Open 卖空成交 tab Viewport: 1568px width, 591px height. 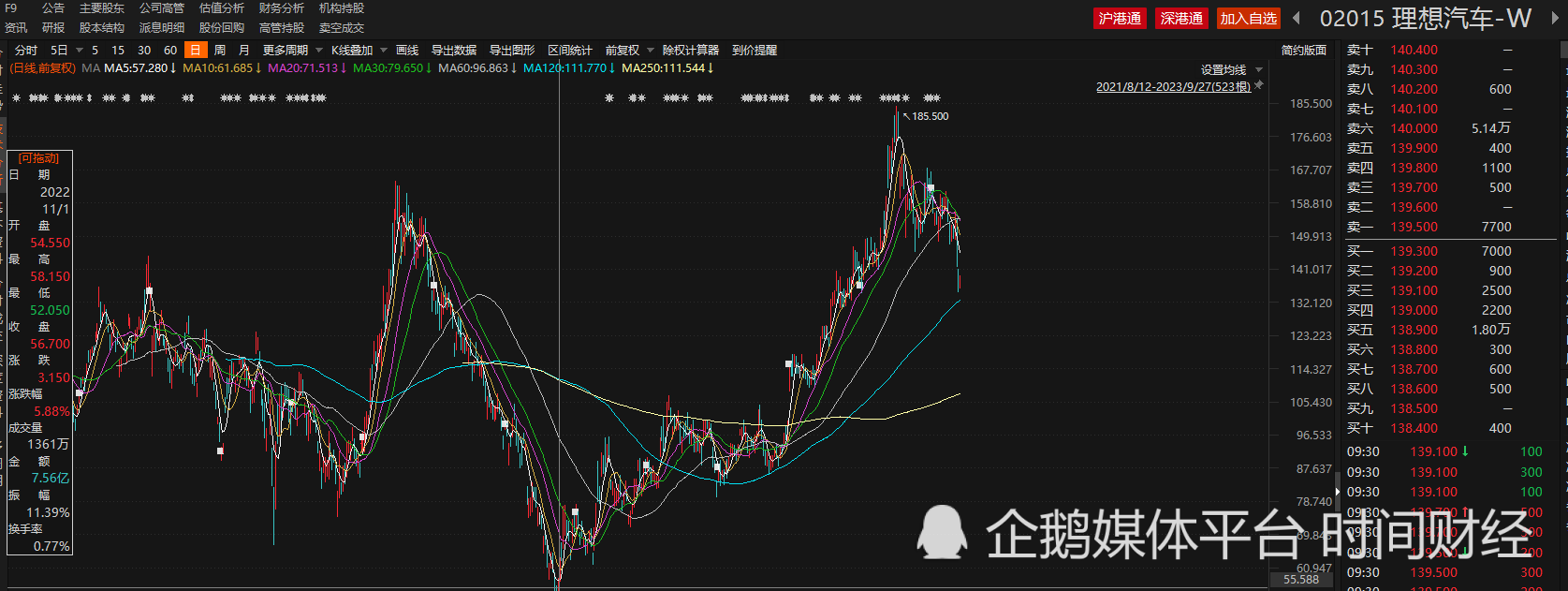click(x=342, y=28)
